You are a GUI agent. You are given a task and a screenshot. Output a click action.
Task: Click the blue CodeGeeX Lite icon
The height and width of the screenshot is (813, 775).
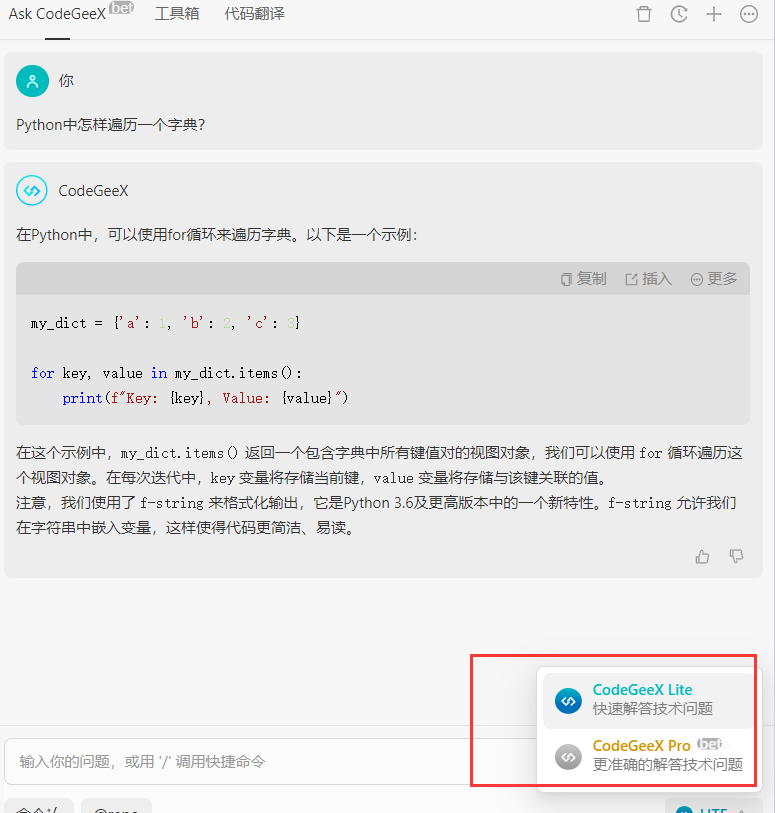pyautogui.click(x=568, y=700)
